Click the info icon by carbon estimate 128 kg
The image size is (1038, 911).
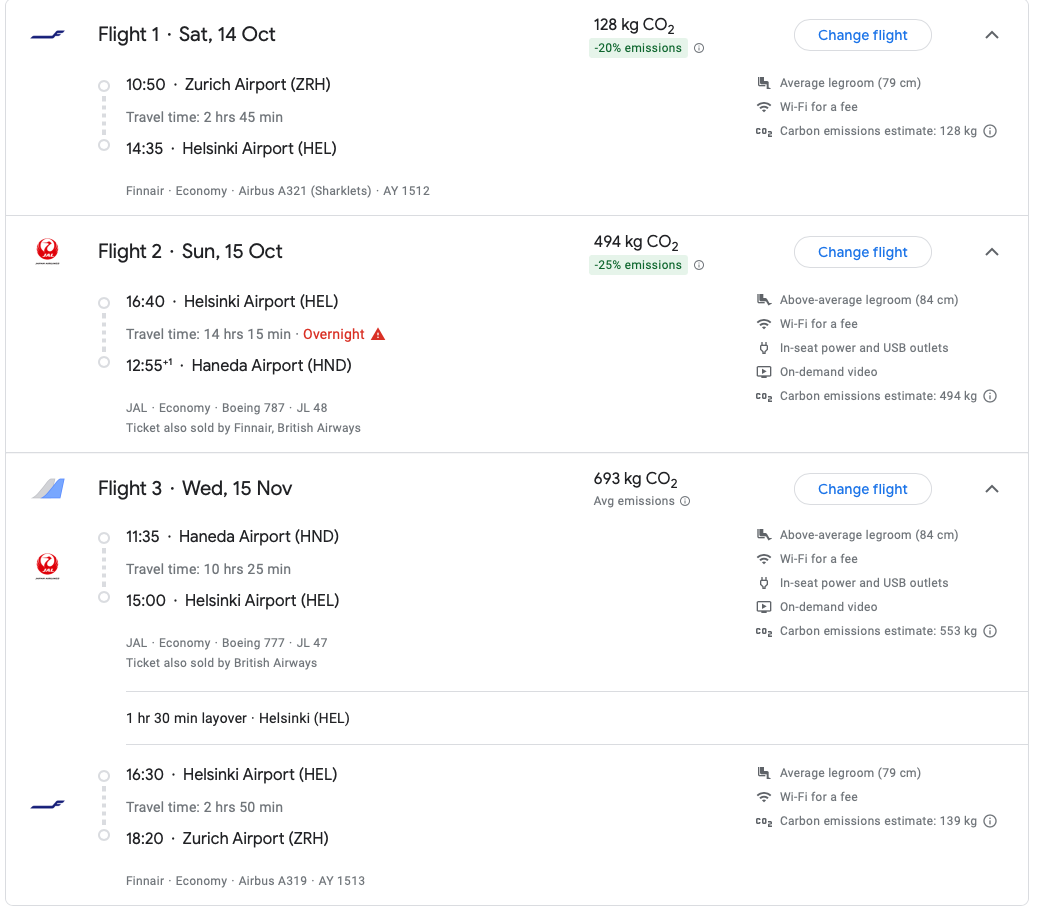(989, 130)
